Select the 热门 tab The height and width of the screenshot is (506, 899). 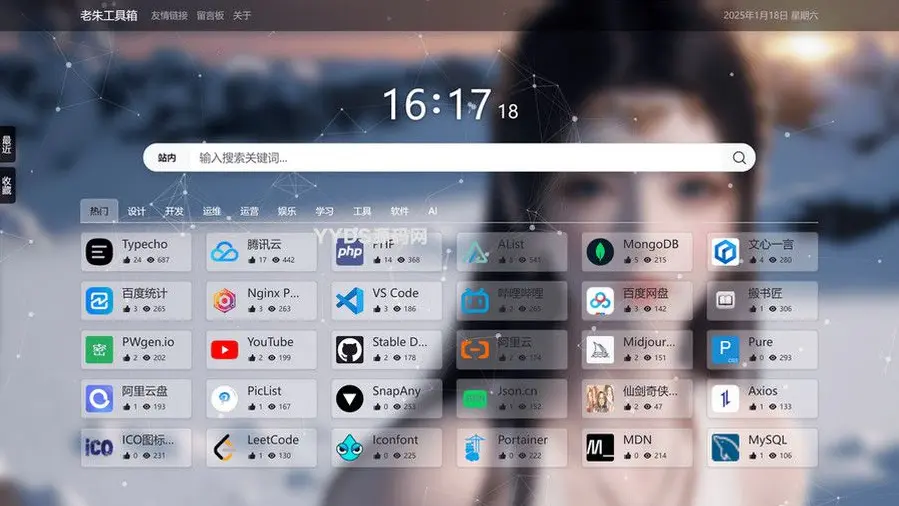click(99, 211)
